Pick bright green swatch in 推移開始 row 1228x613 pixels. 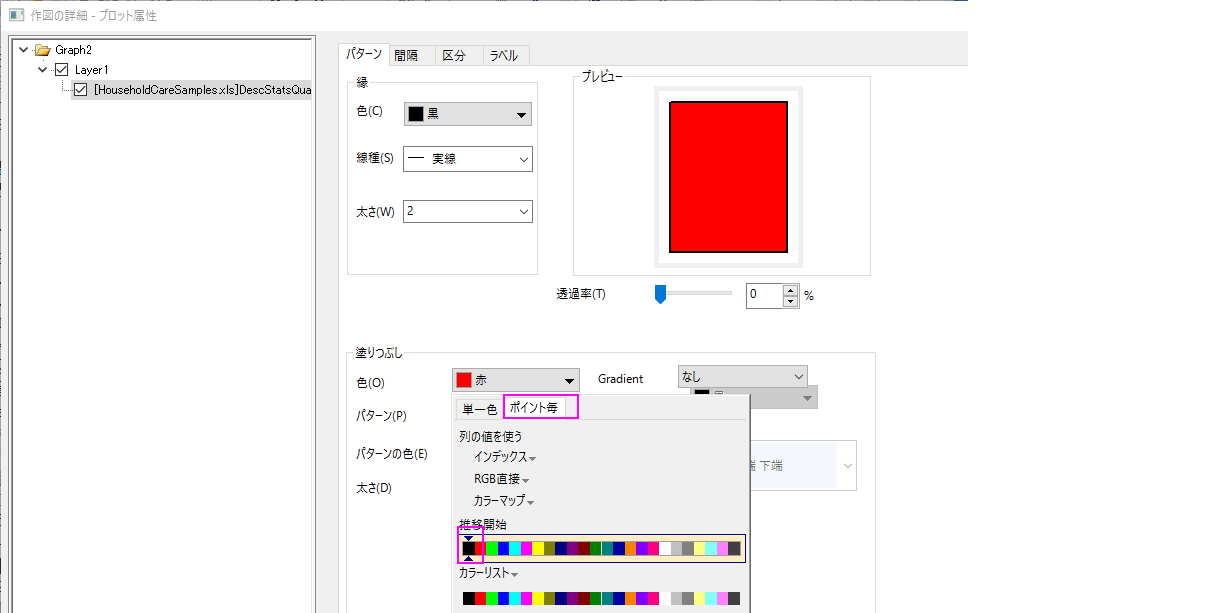tap(492, 548)
